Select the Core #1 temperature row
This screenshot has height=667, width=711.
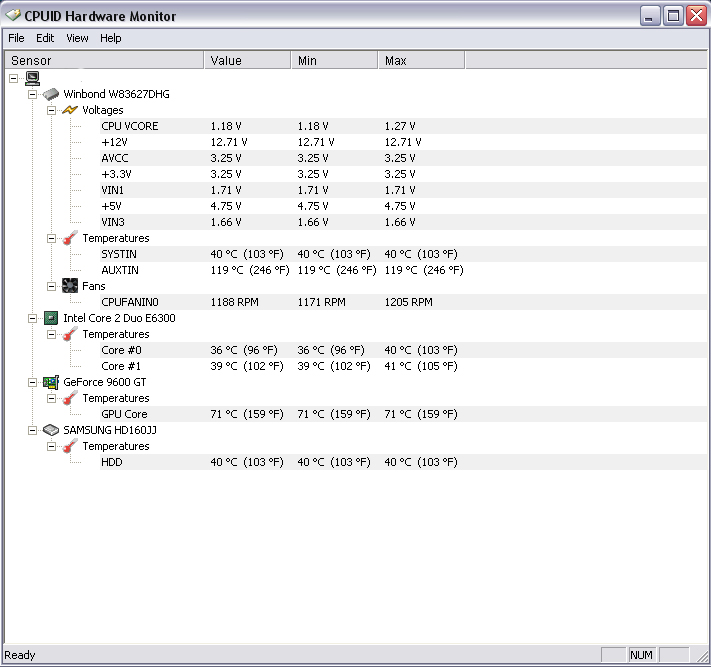404,366
